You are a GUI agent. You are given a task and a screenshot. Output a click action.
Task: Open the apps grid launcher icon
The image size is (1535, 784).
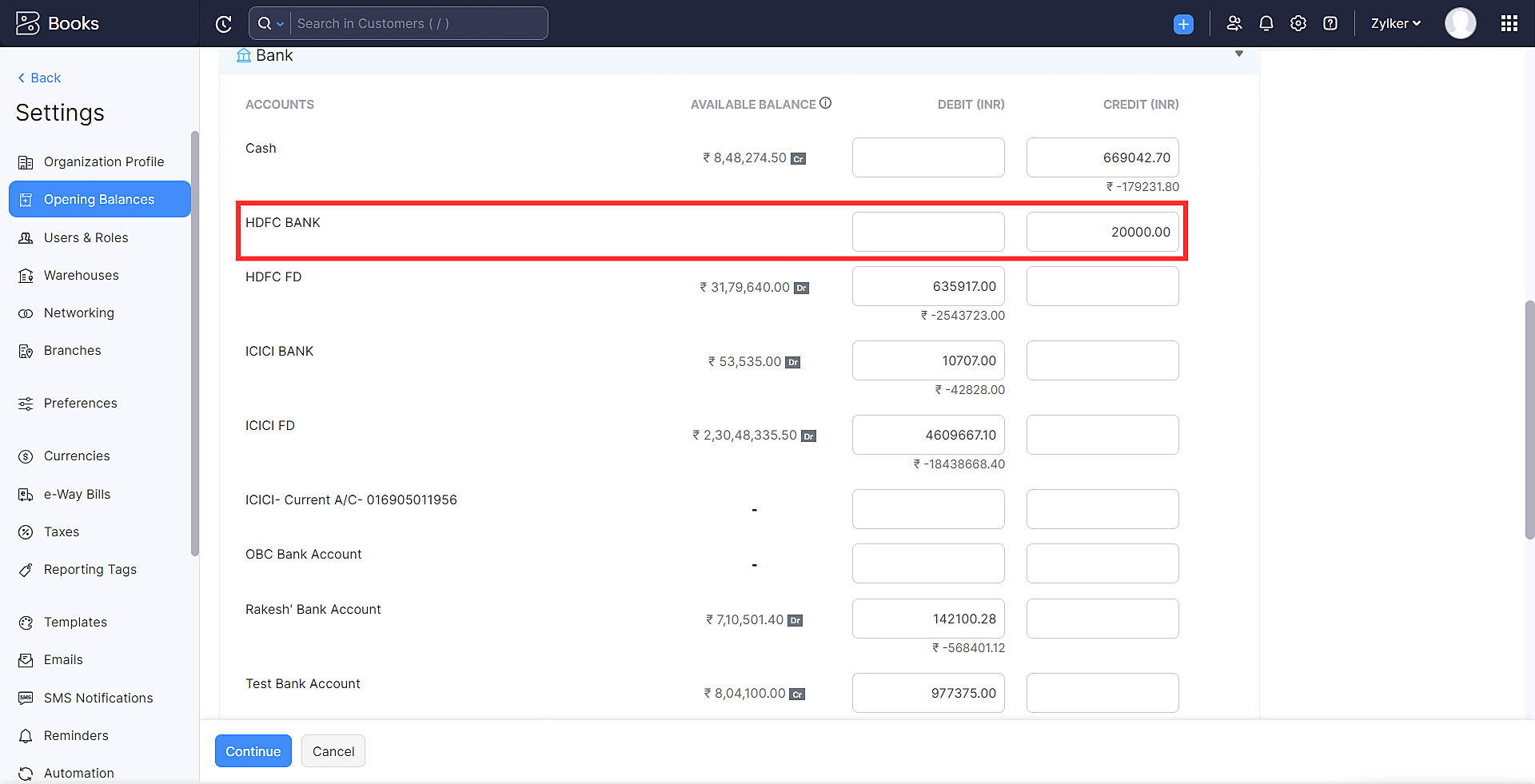click(x=1509, y=24)
